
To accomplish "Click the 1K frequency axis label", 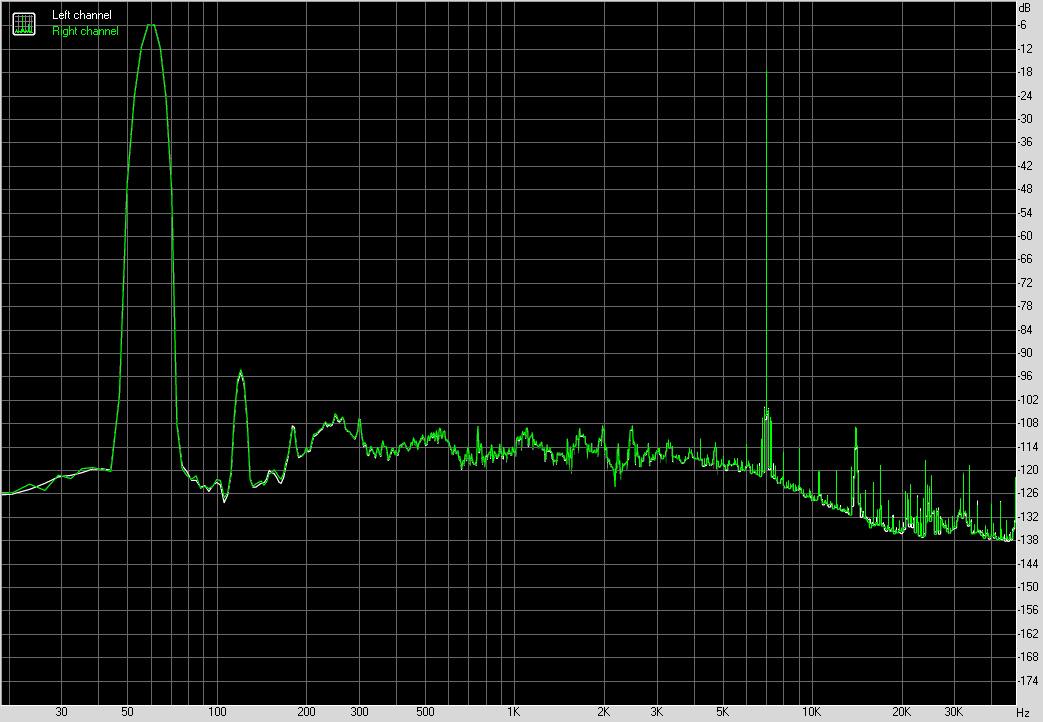I will pos(513,712).
